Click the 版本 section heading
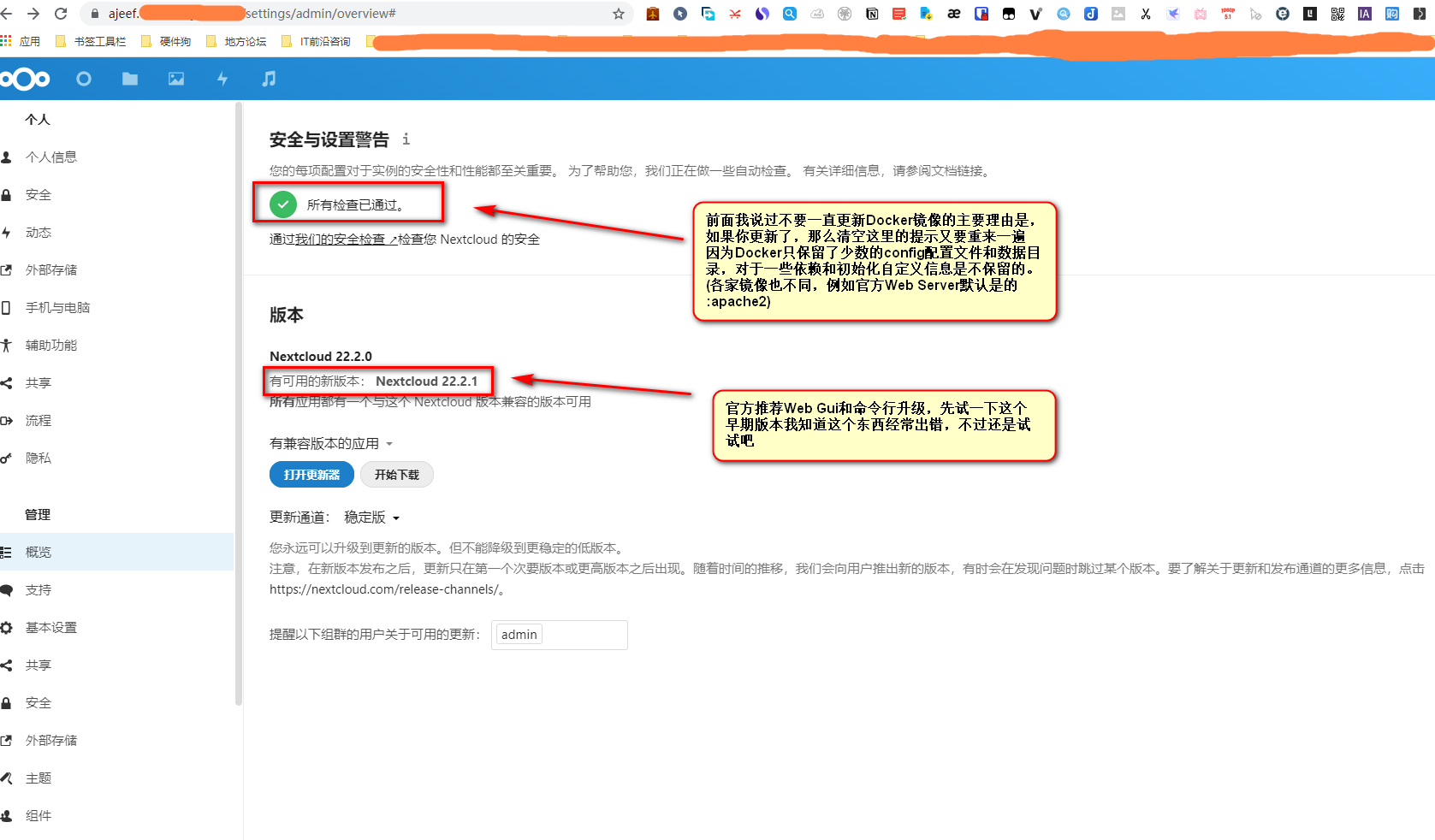This screenshot has height=840, width=1435. 287,315
